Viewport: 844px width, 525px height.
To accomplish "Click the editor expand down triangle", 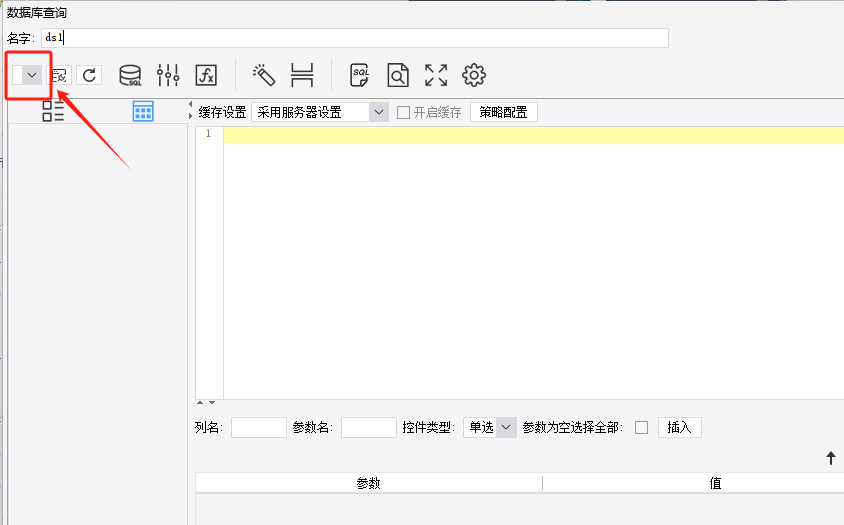I will pos(212,403).
